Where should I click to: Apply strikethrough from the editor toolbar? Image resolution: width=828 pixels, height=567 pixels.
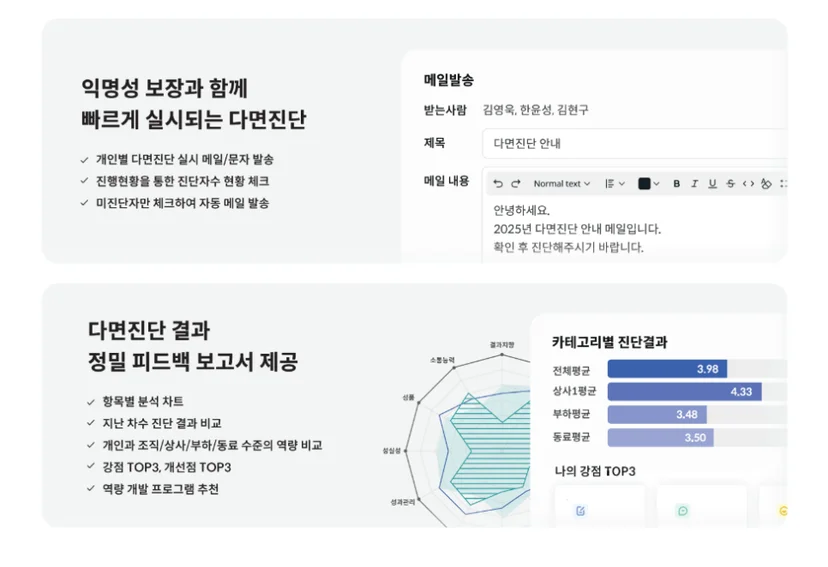click(x=730, y=184)
